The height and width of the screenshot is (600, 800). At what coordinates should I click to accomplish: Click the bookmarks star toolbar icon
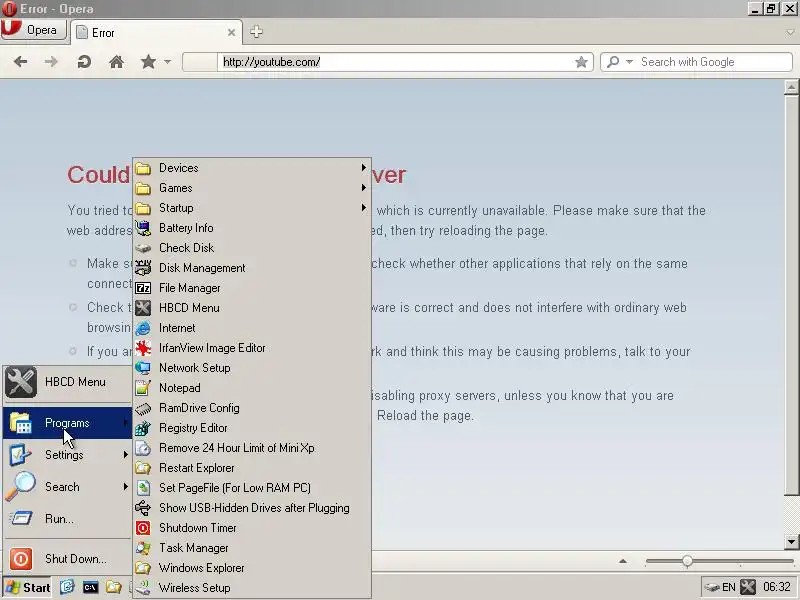coord(148,62)
